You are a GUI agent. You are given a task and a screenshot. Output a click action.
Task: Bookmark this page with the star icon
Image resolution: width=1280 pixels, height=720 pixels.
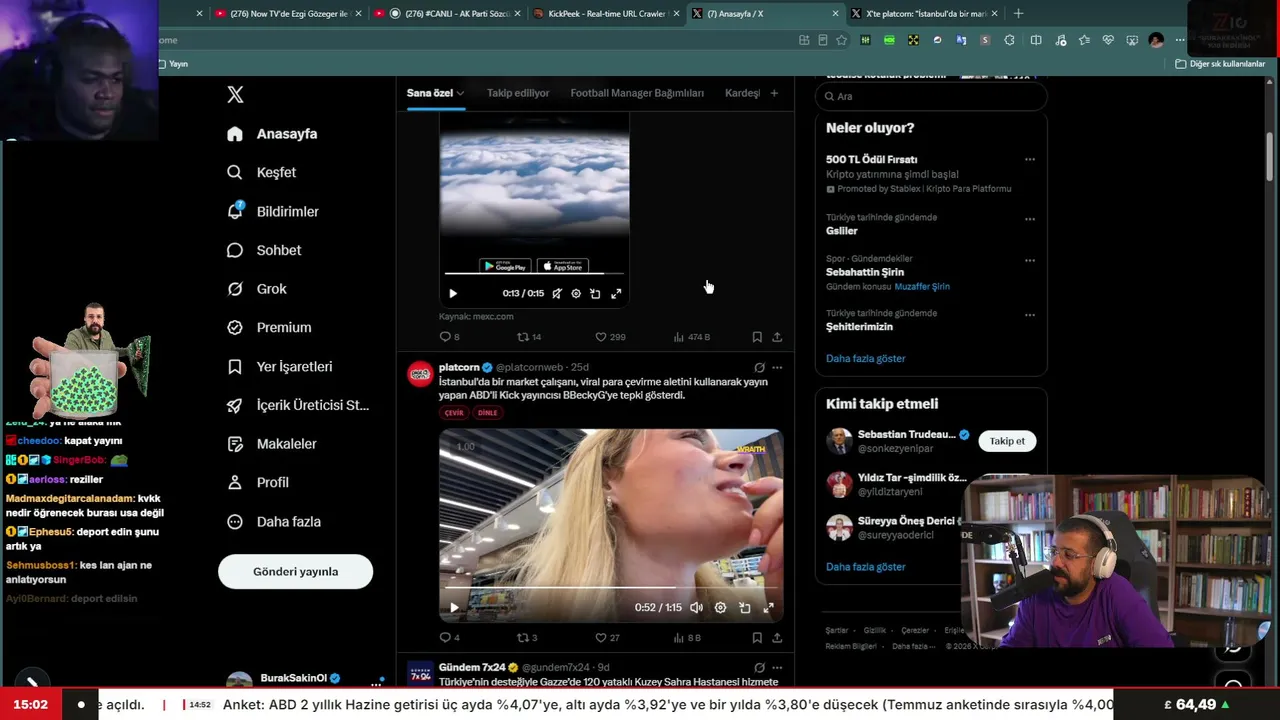842,40
